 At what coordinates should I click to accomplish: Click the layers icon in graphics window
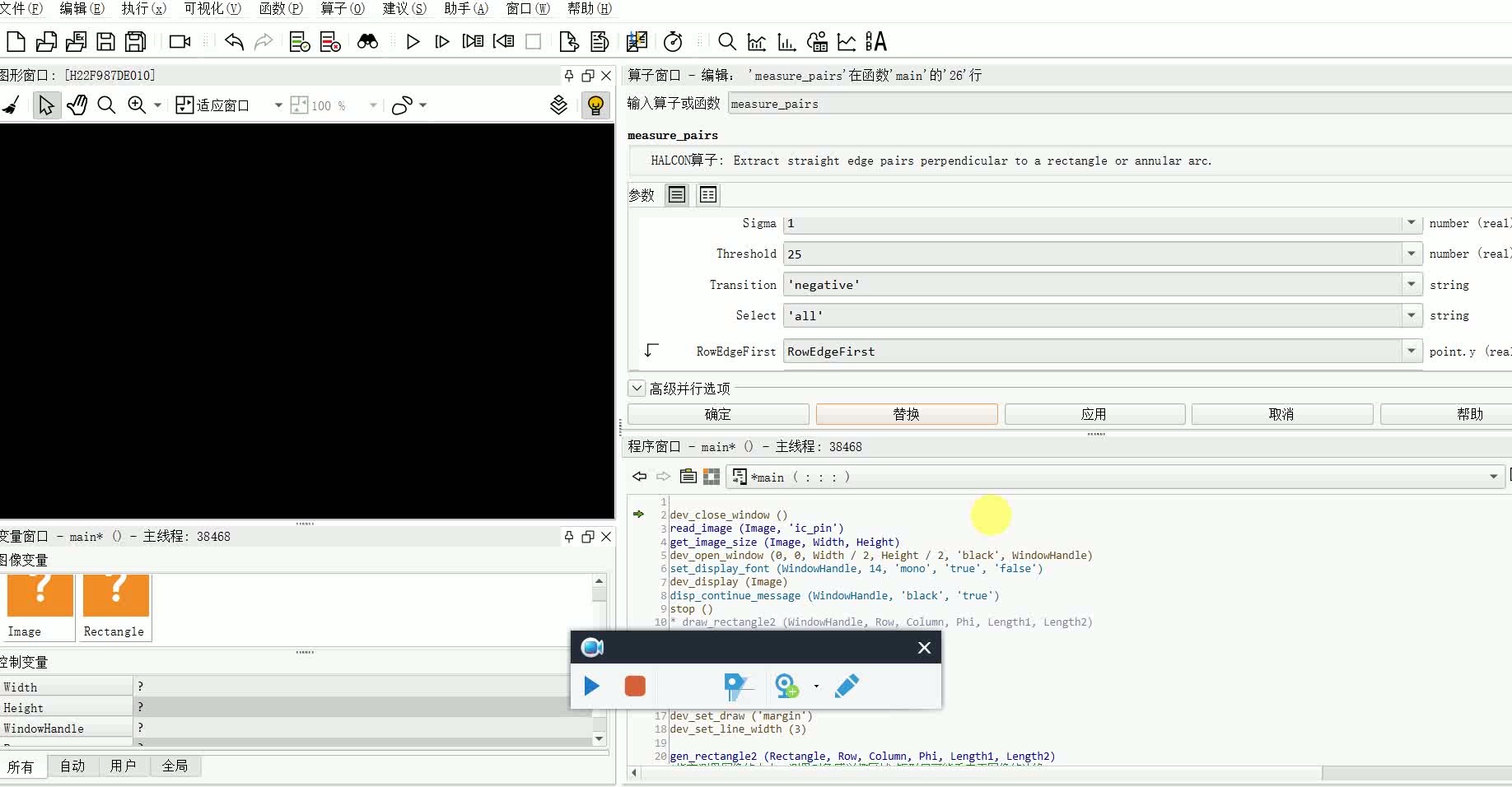[558, 105]
